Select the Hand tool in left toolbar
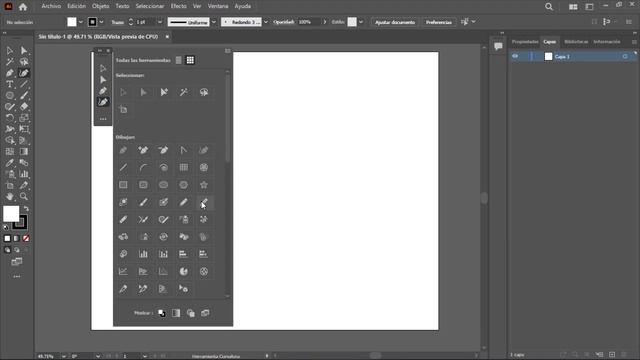The height and width of the screenshot is (360, 640). coord(9,196)
